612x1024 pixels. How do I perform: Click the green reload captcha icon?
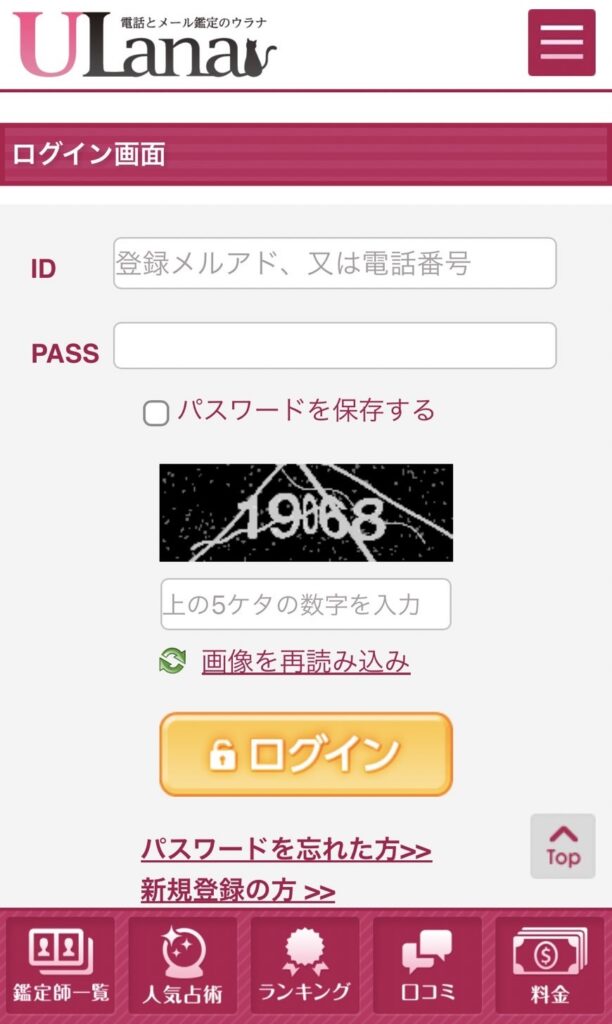pos(172,661)
